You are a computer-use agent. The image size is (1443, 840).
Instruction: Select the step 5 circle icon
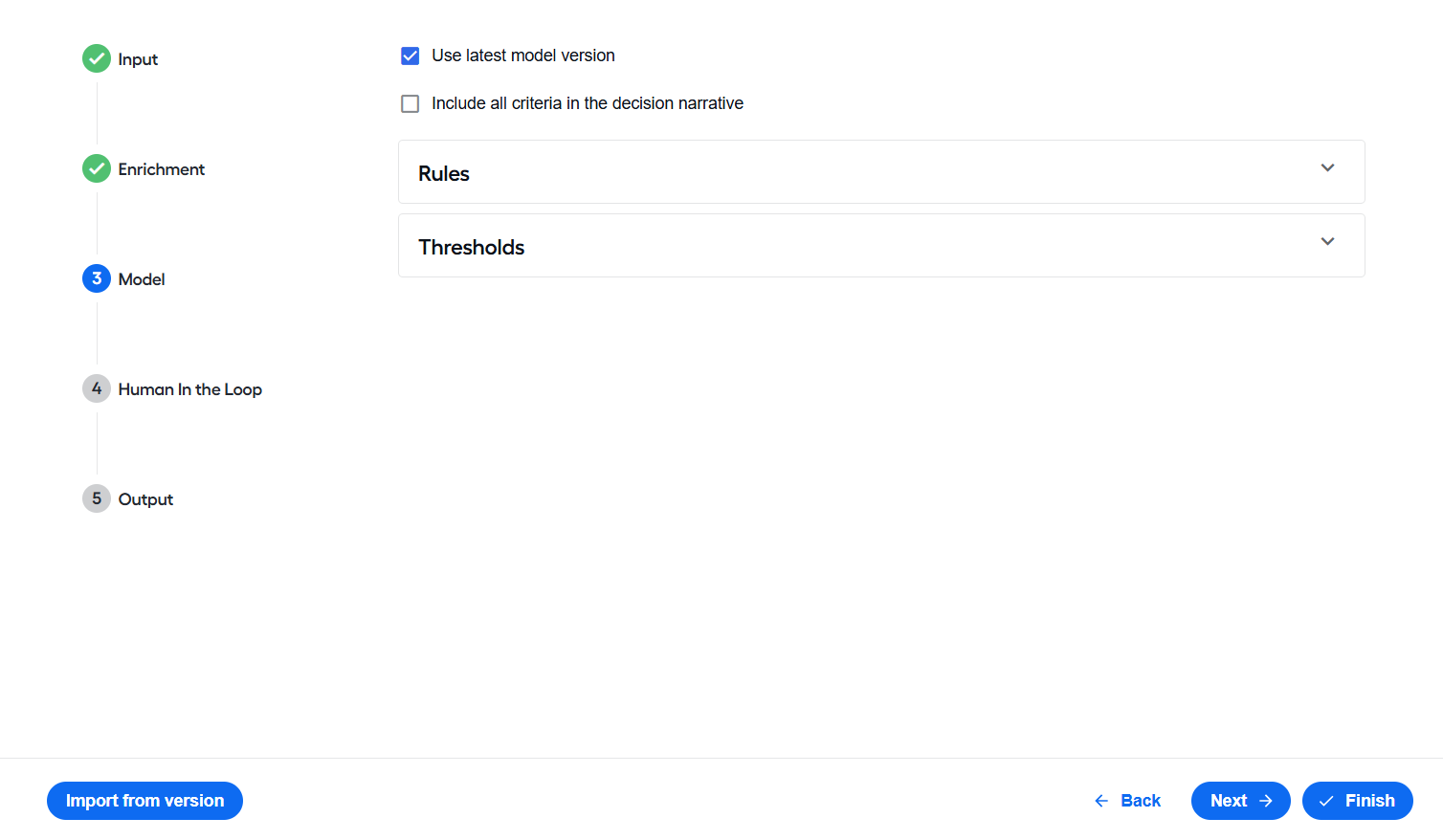pyautogui.click(x=97, y=498)
